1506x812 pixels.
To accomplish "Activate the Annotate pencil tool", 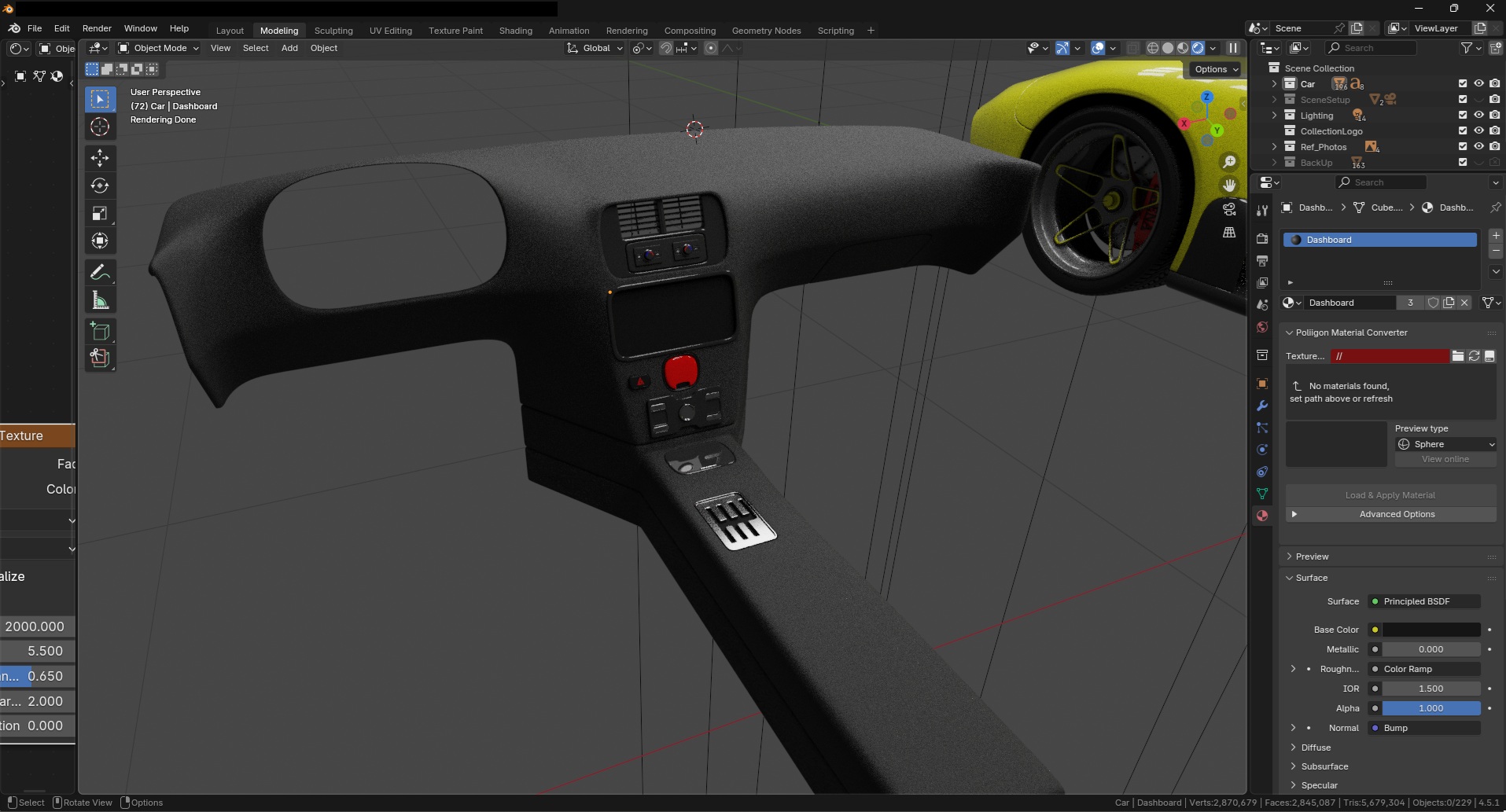I will 100,273.
